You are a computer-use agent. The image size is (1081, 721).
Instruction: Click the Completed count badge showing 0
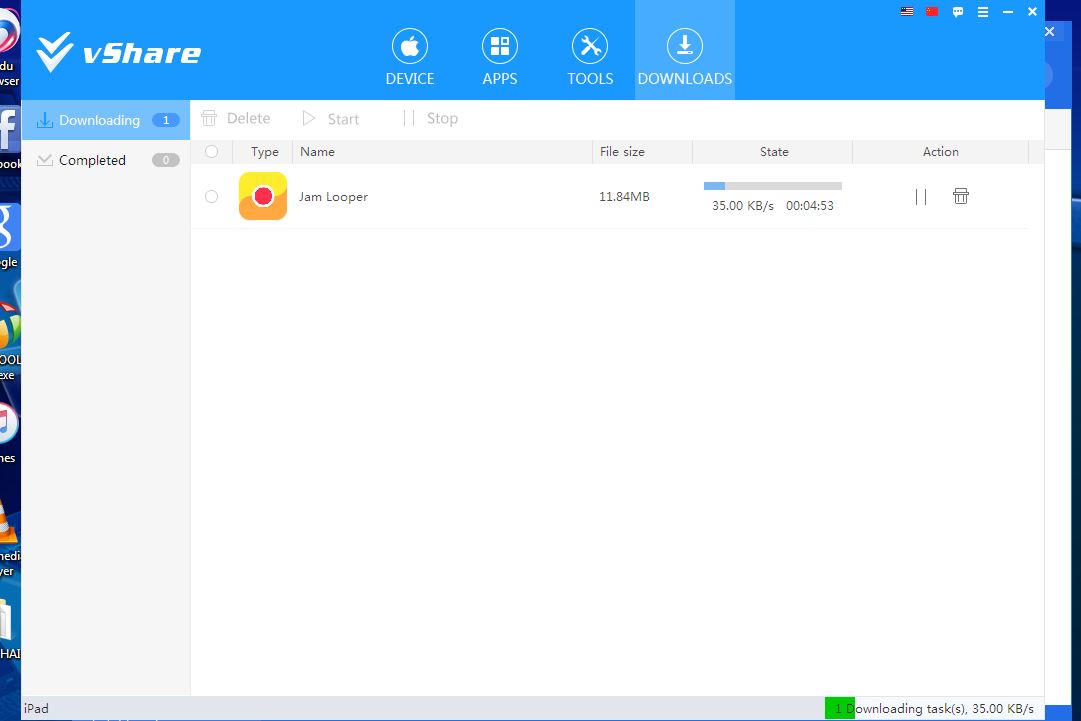[x=165, y=160]
